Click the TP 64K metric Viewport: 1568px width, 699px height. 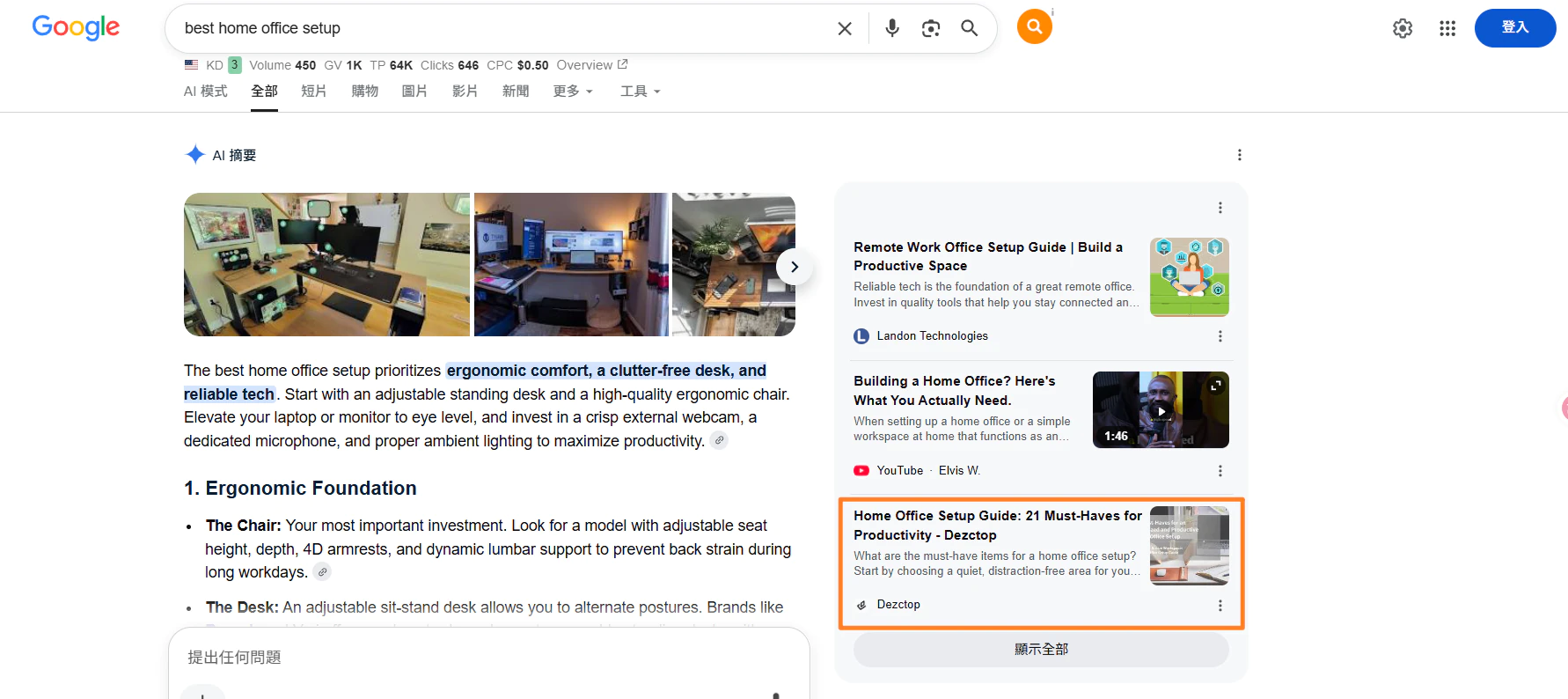[x=392, y=65]
